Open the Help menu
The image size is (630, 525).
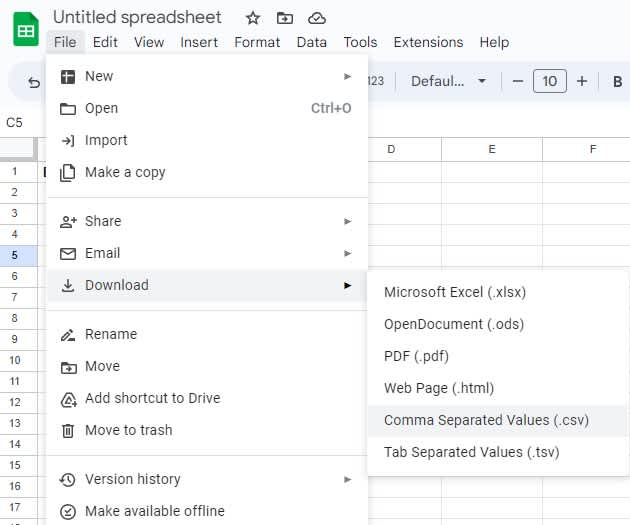pyautogui.click(x=494, y=42)
